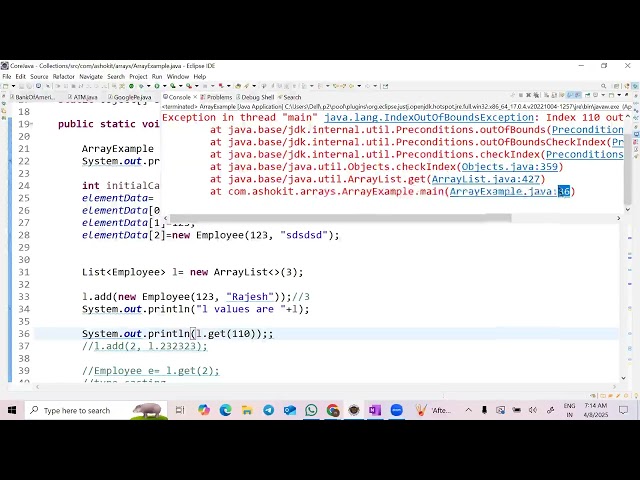Image resolution: width=640 pixels, height=480 pixels.
Task: Open the GooglePe.java editor tab
Action: pos(130,97)
